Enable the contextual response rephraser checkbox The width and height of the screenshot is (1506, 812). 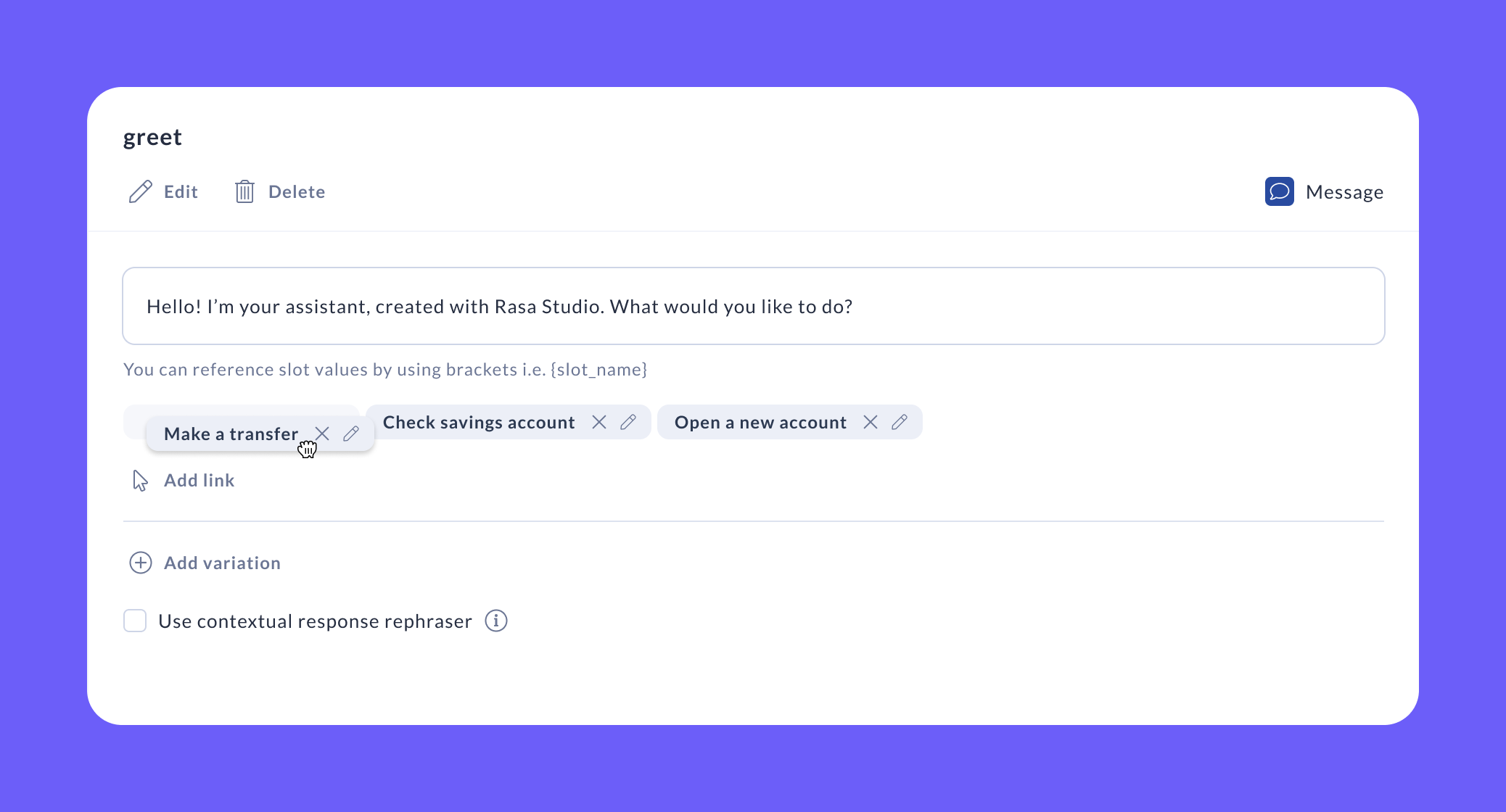(135, 621)
